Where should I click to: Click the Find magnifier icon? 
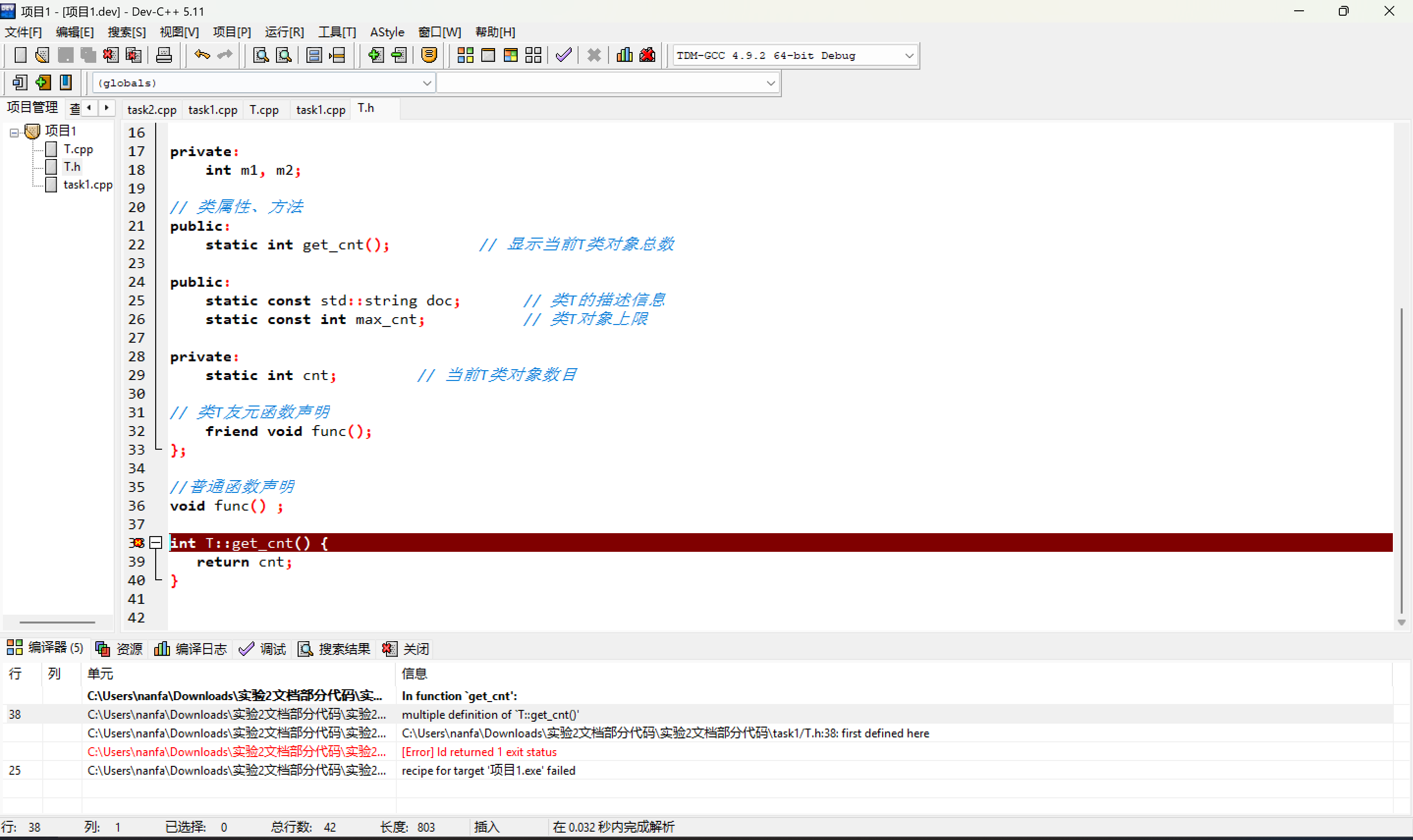(x=260, y=55)
